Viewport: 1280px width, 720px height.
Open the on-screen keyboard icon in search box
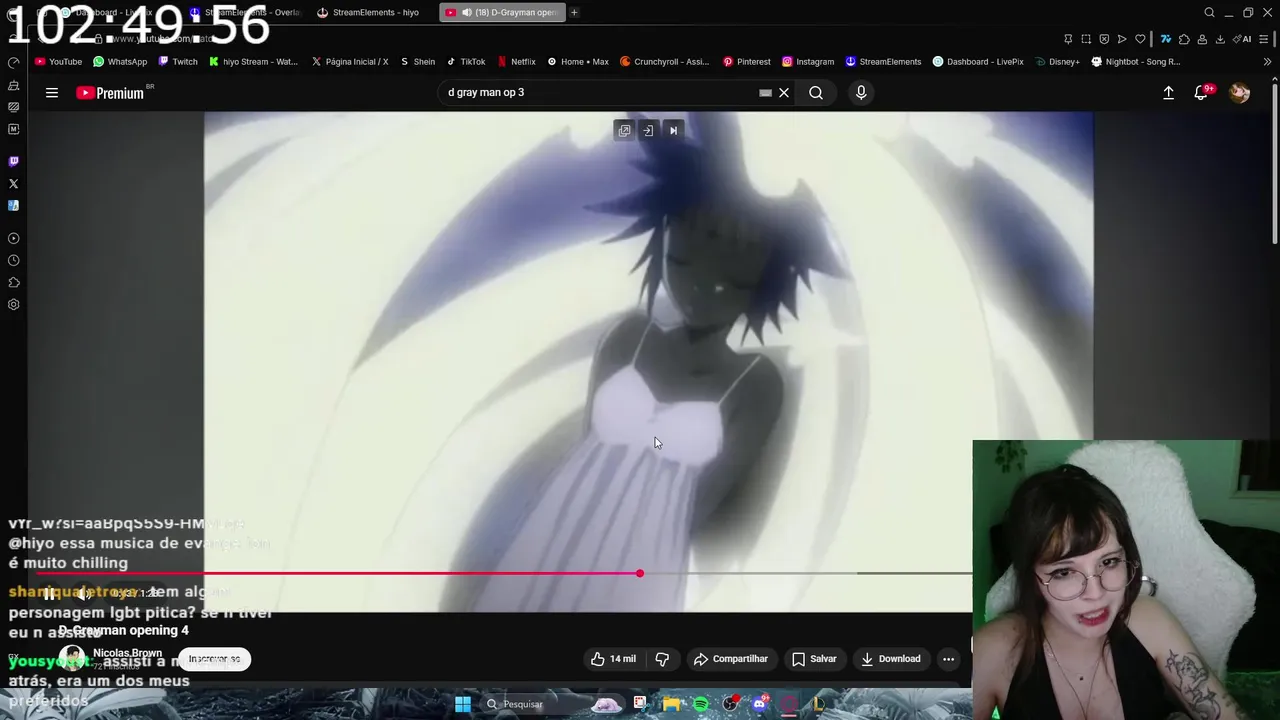click(765, 93)
